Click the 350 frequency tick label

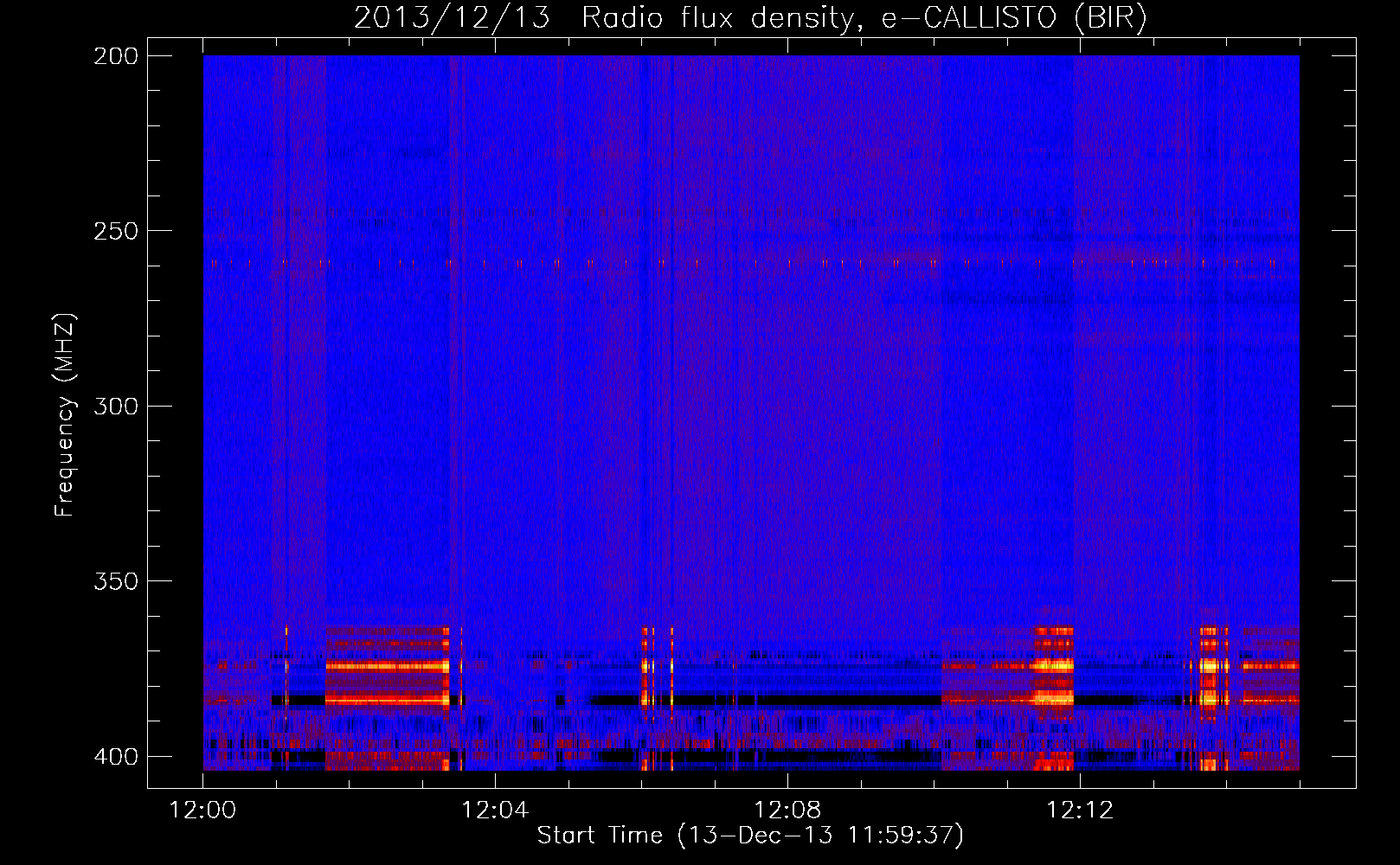pos(116,581)
